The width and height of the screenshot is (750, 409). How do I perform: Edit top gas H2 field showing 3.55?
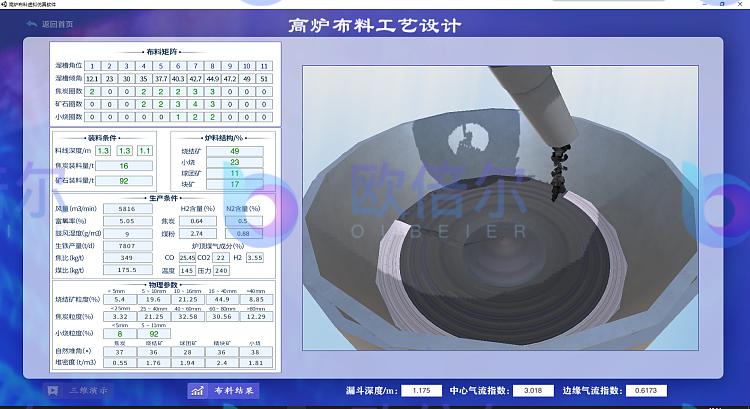[255, 257]
